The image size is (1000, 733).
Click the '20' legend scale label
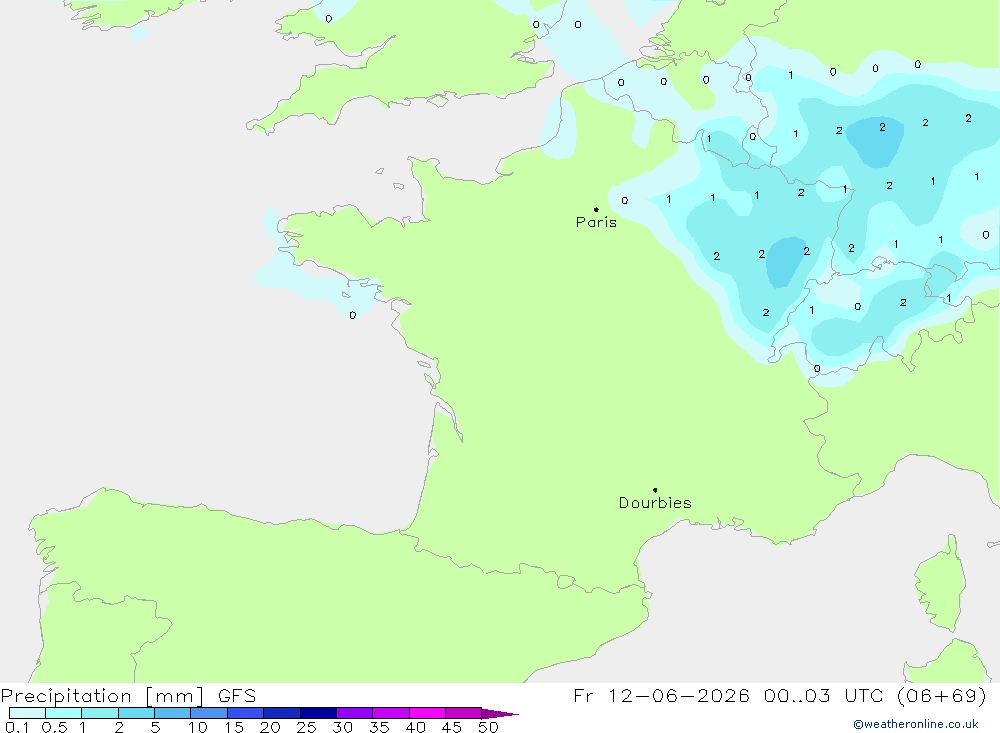270,727
